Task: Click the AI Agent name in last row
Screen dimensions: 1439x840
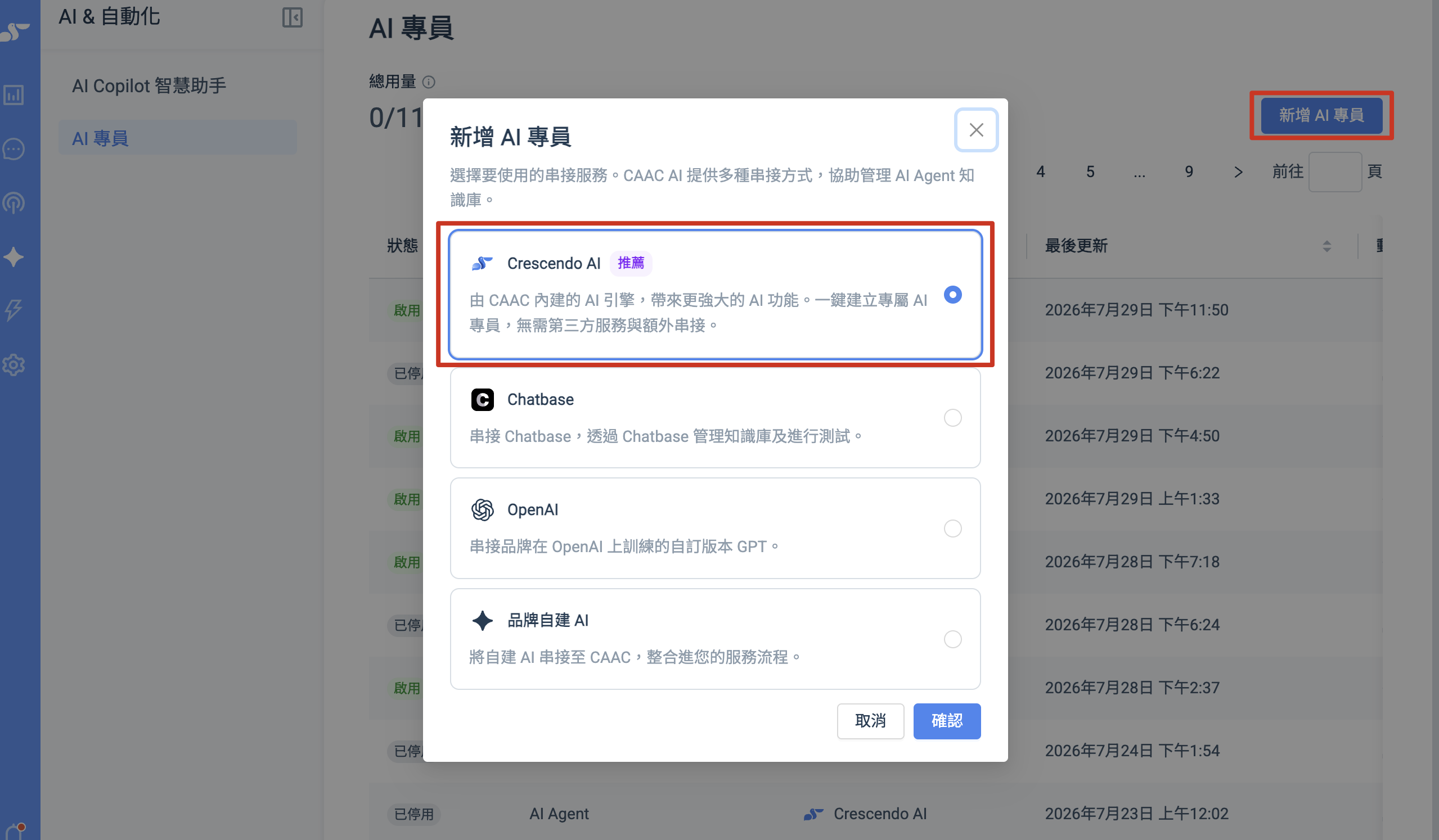Action: (559, 814)
